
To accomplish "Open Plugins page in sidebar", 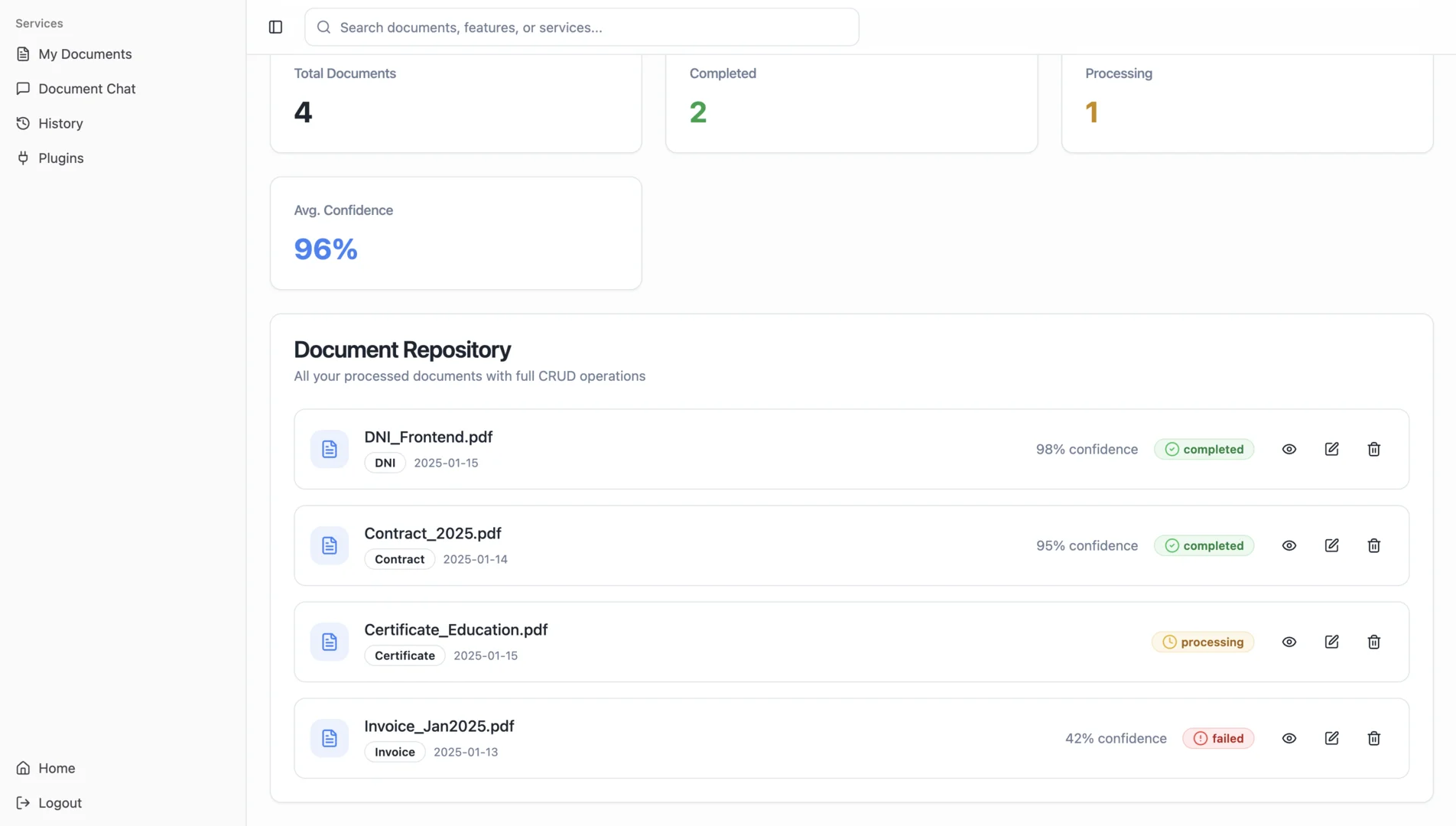I will point(60,158).
